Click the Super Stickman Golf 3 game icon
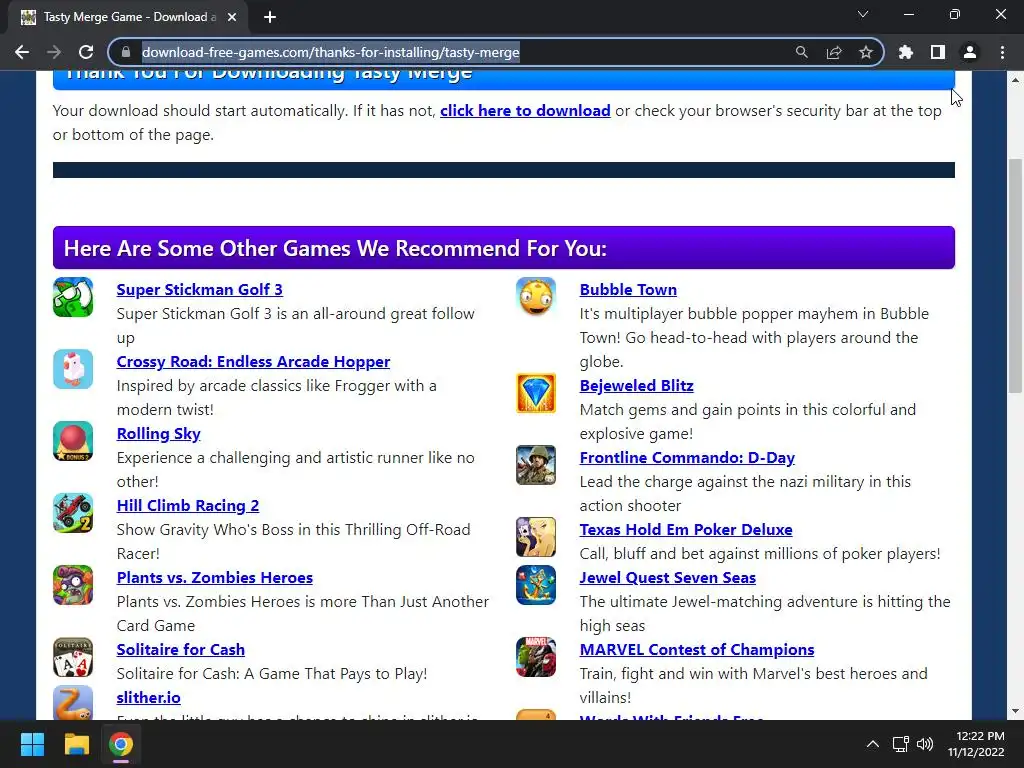The height and width of the screenshot is (768, 1024). click(x=73, y=297)
